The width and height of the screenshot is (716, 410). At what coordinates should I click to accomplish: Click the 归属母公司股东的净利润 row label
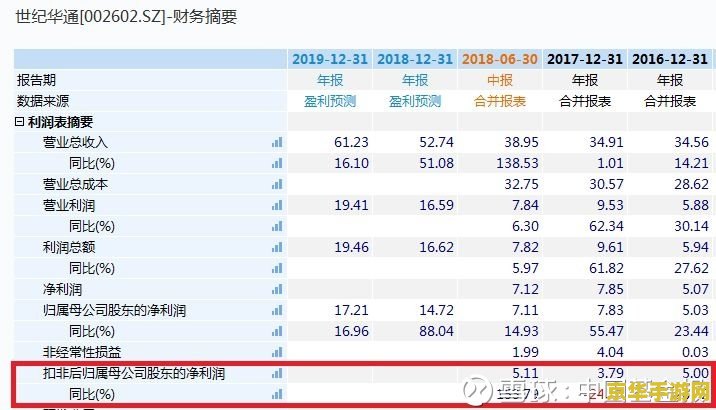pyautogui.click(x=114, y=310)
